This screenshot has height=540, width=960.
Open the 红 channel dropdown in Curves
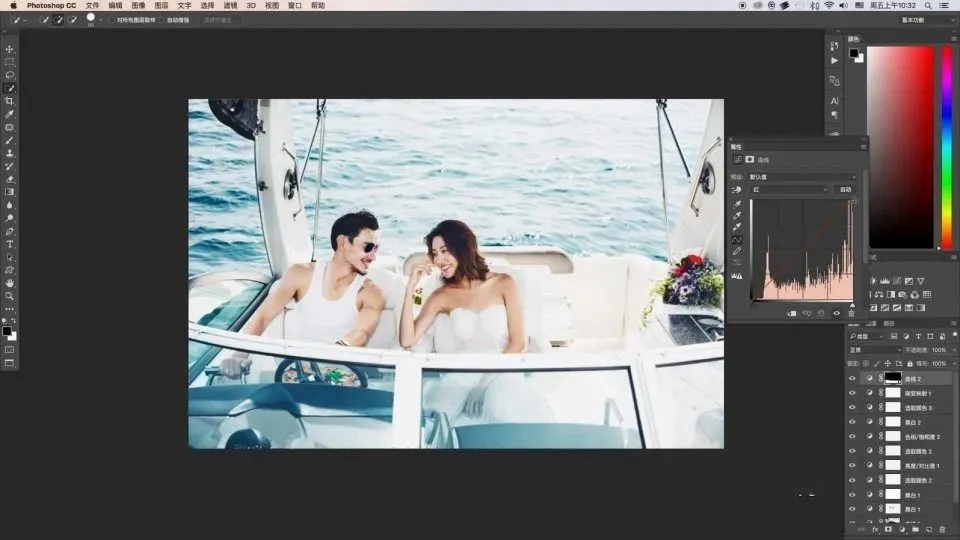790,189
